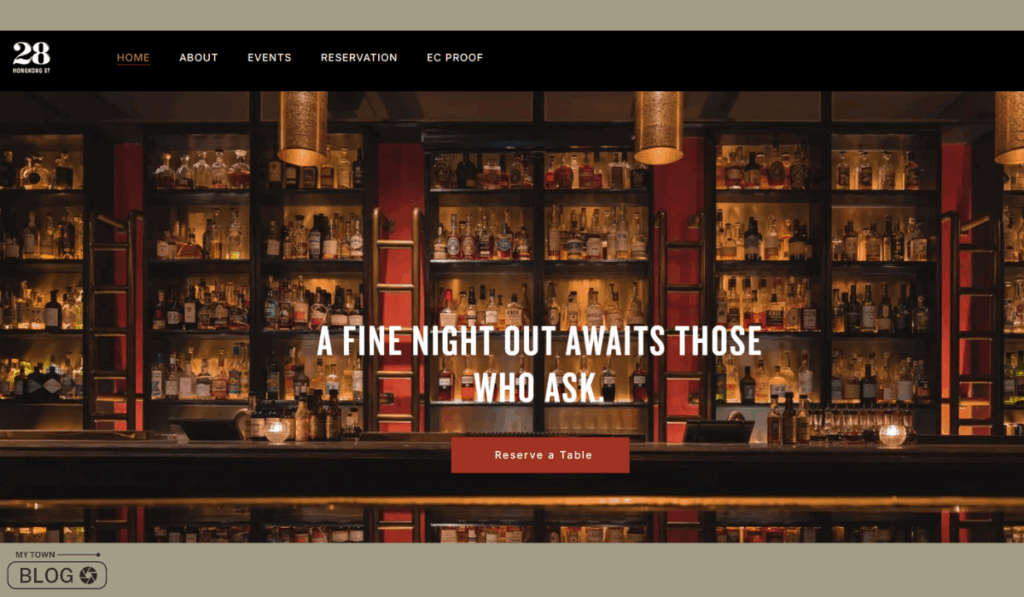1024x597 pixels.
Task: Click the partially visible lamp at right edge
Action: click(x=1009, y=128)
